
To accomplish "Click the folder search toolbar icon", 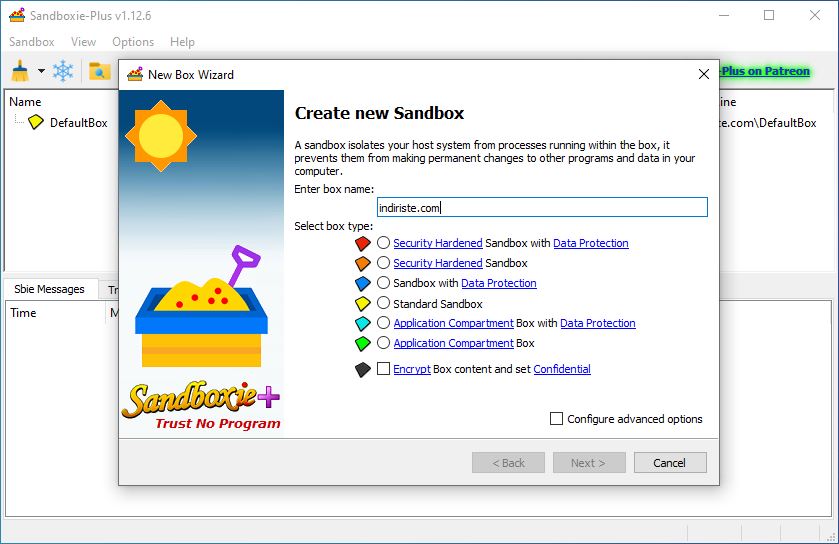I will [99, 71].
